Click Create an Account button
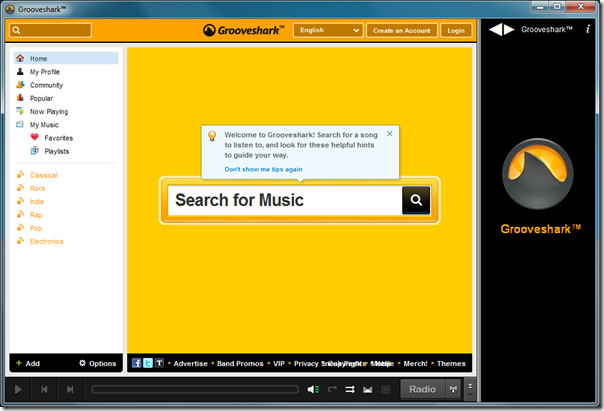This screenshot has width=604, height=411. (x=401, y=30)
